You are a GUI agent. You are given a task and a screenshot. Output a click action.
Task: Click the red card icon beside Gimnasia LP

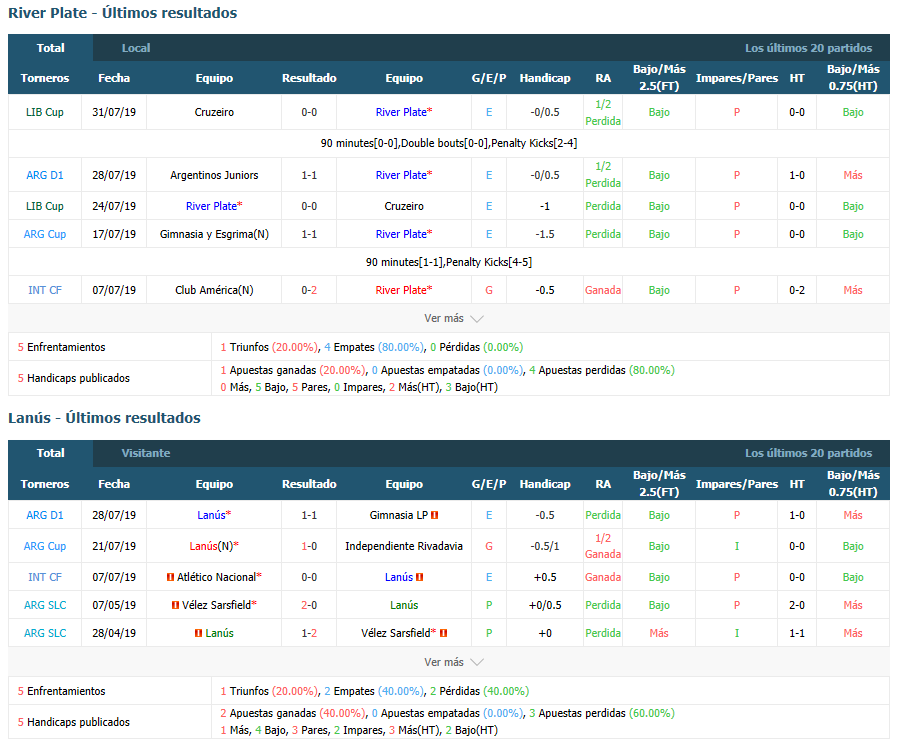[x=435, y=515]
